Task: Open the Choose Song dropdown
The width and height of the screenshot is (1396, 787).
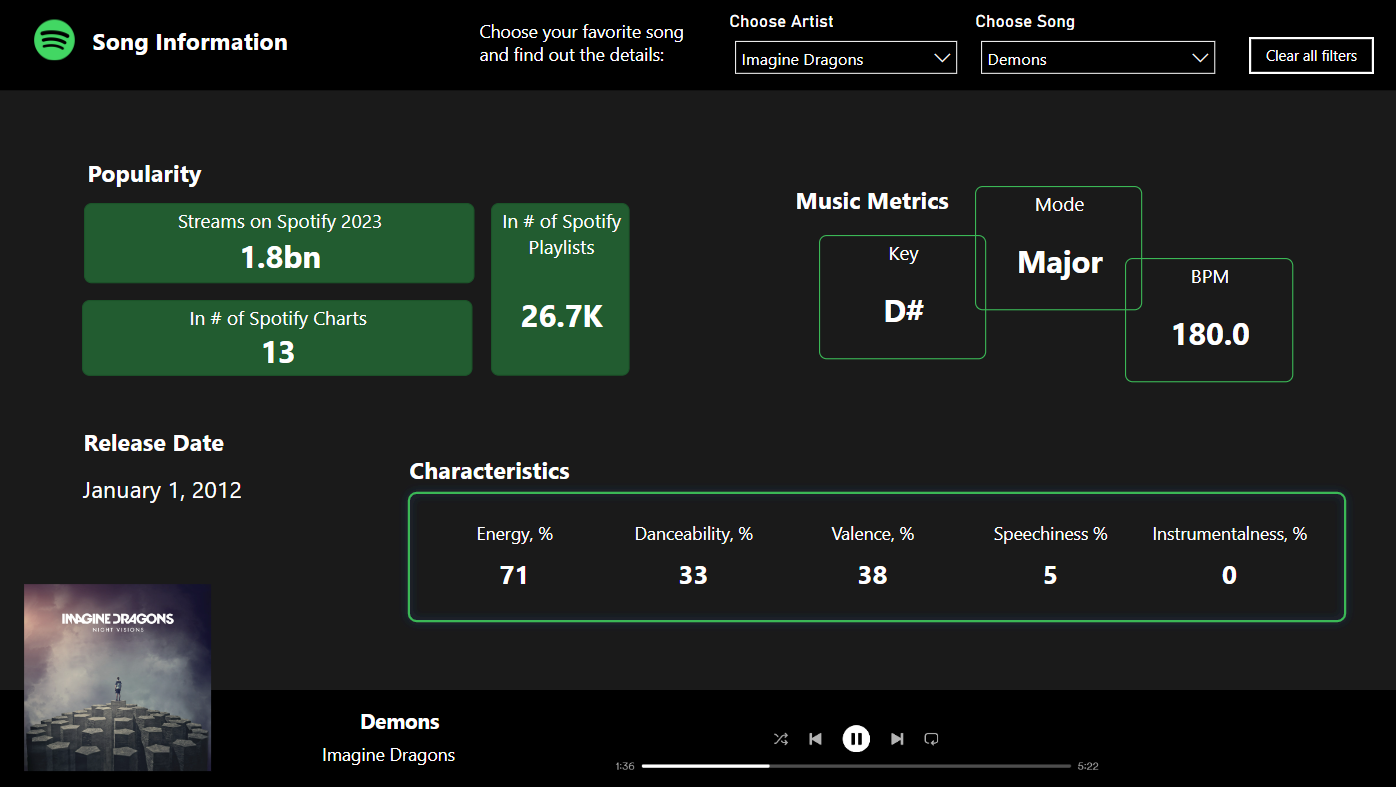Action: tap(1098, 58)
